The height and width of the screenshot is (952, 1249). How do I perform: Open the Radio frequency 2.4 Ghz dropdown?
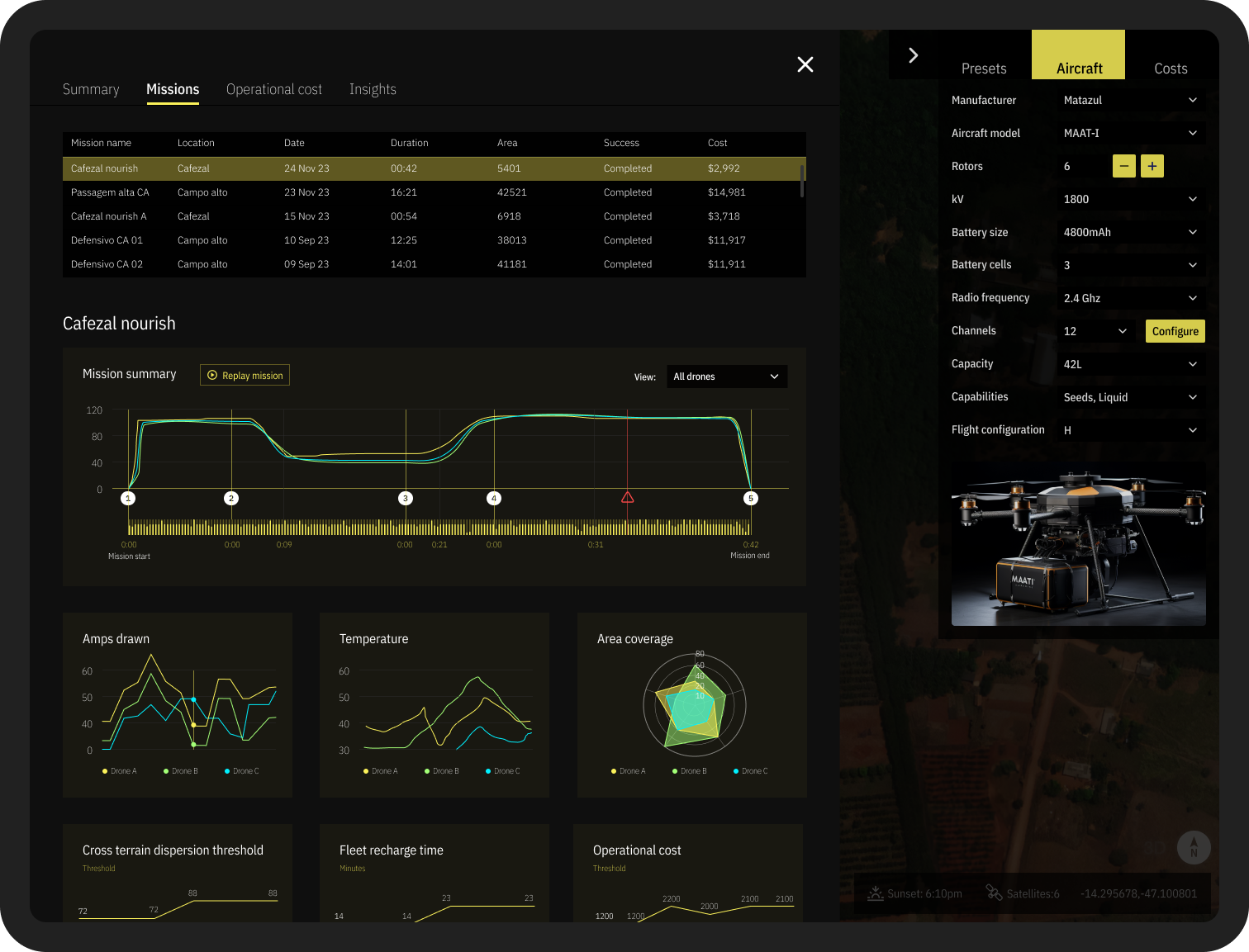pyautogui.click(x=1131, y=298)
